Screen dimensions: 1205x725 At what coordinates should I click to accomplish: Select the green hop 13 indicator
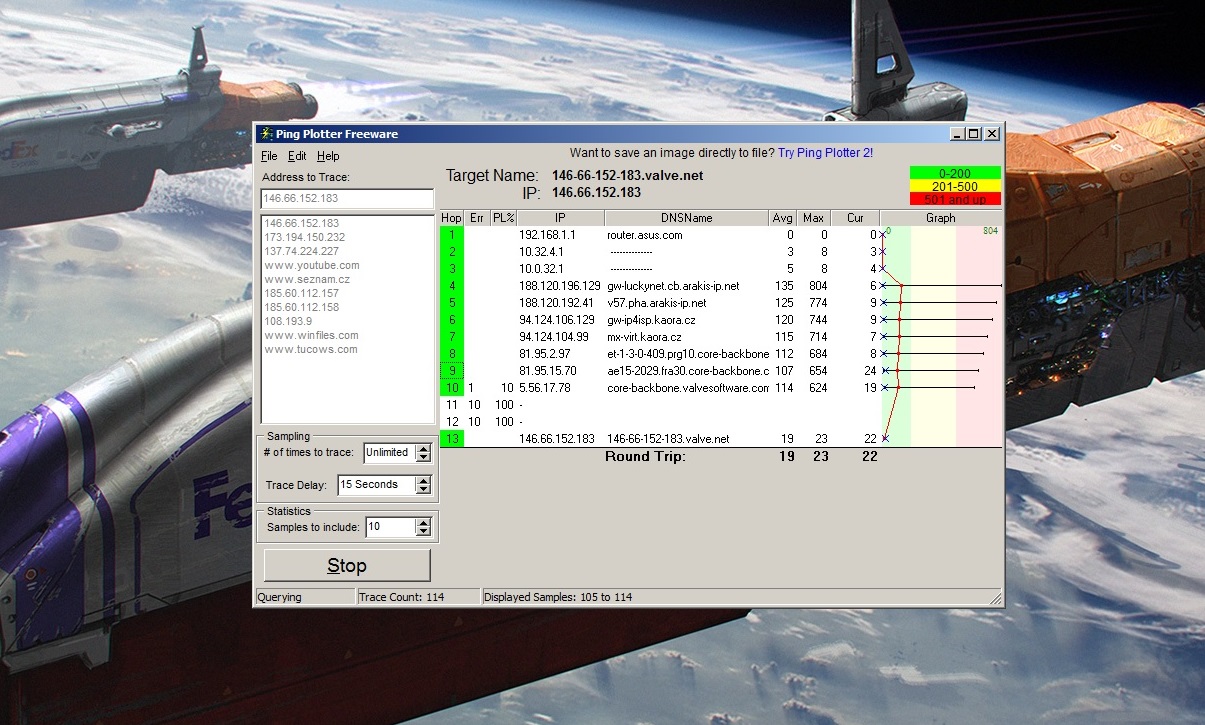[x=452, y=439]
